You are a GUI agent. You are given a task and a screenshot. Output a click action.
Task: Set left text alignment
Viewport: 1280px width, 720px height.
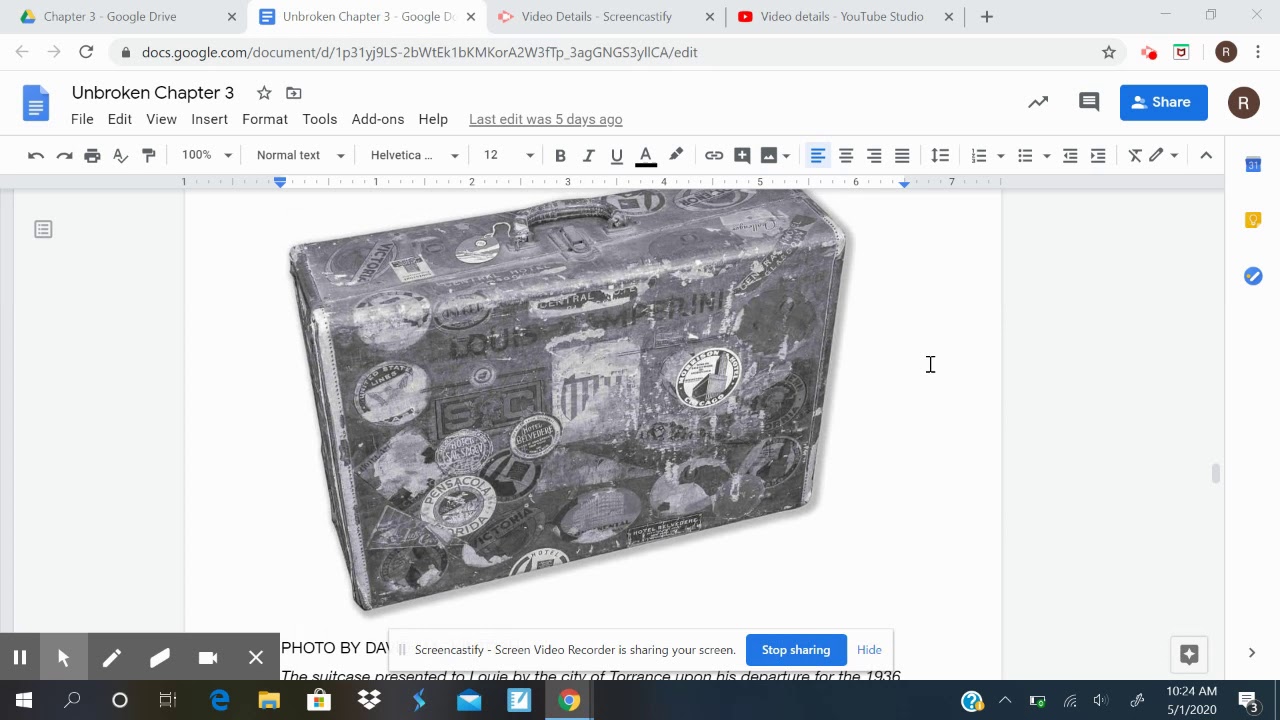click(x=818, y=155)
